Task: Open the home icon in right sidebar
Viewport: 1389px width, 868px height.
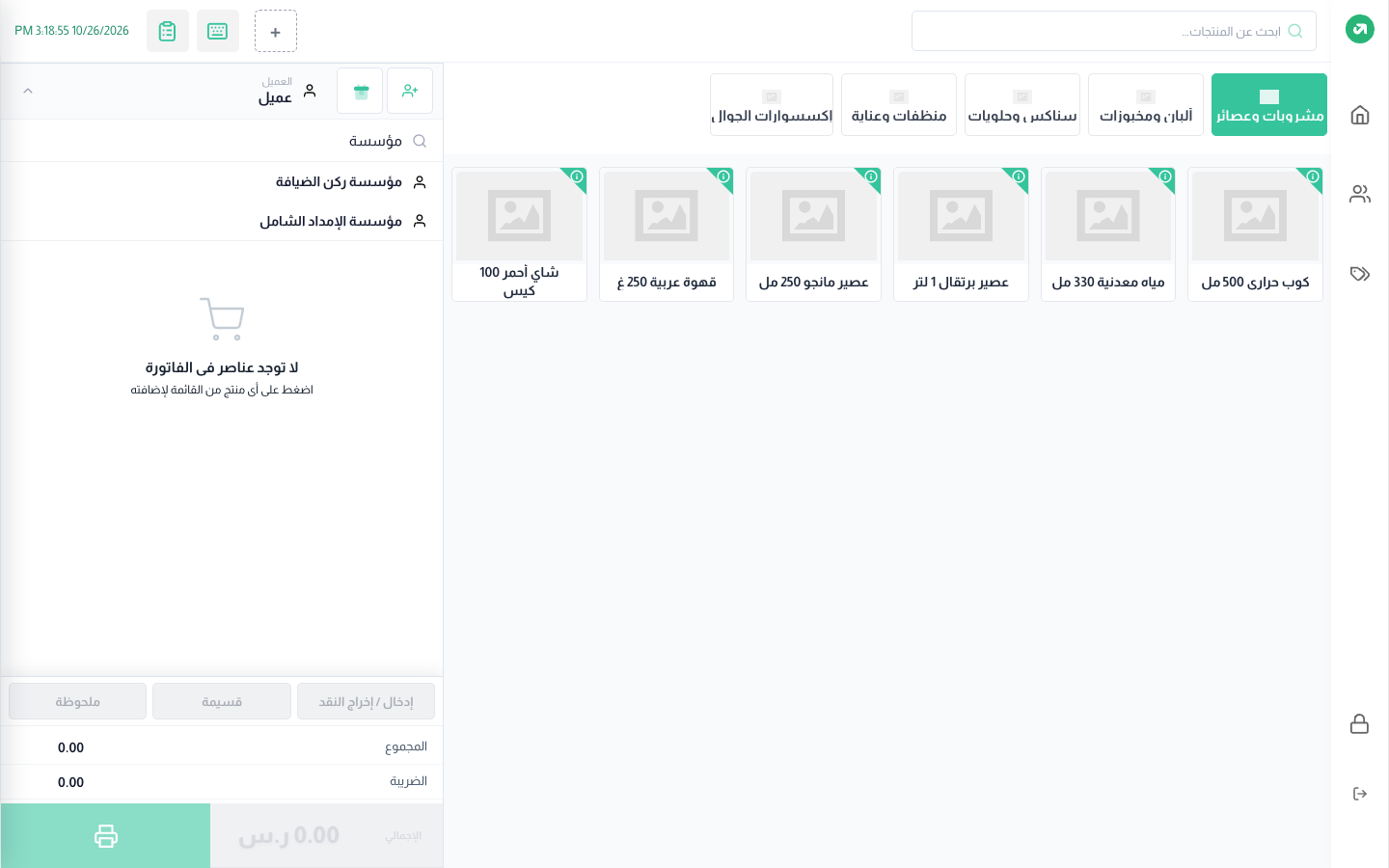Action: (1360, 116)
